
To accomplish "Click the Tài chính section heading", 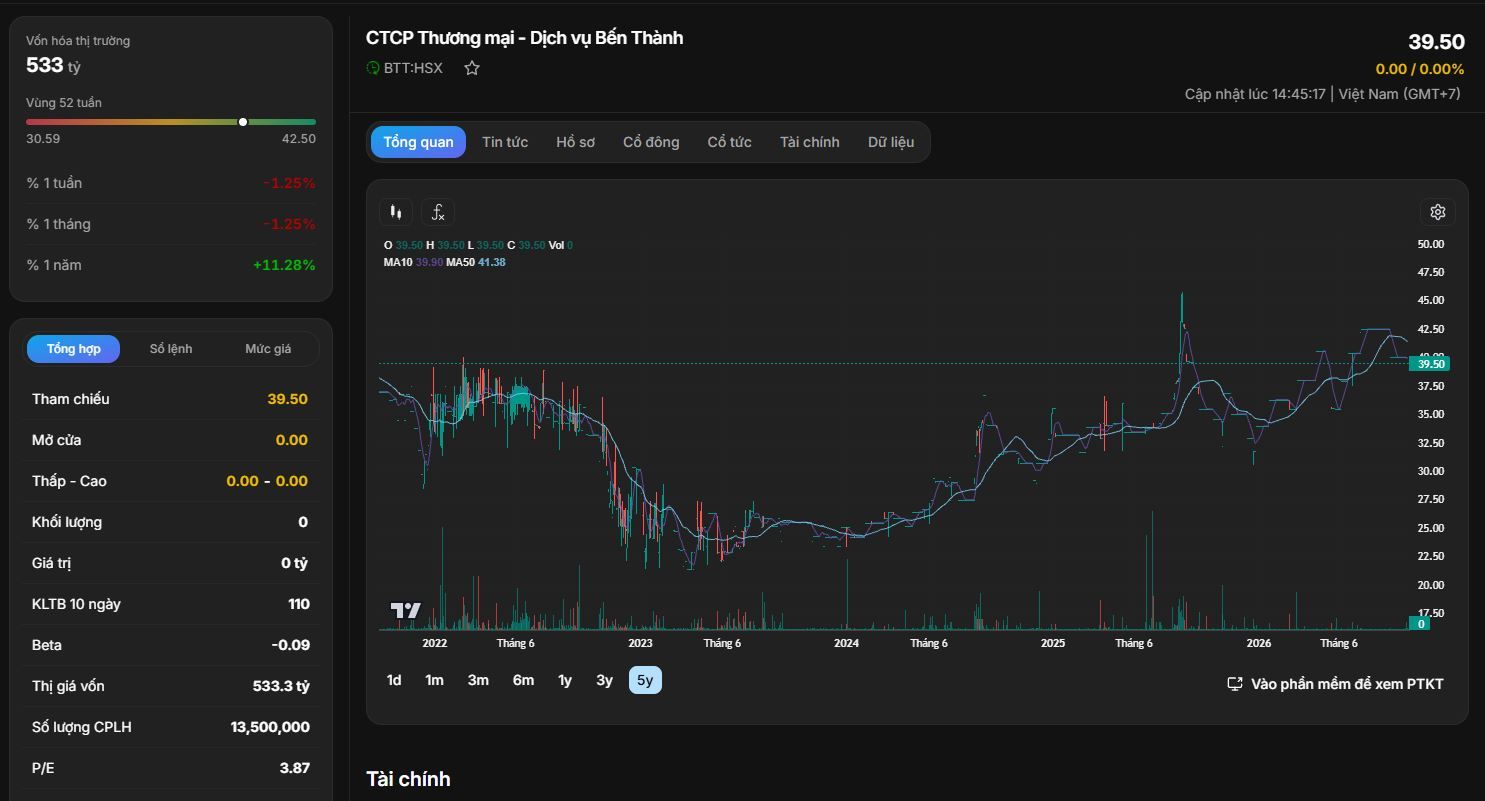I will [408, 779].
